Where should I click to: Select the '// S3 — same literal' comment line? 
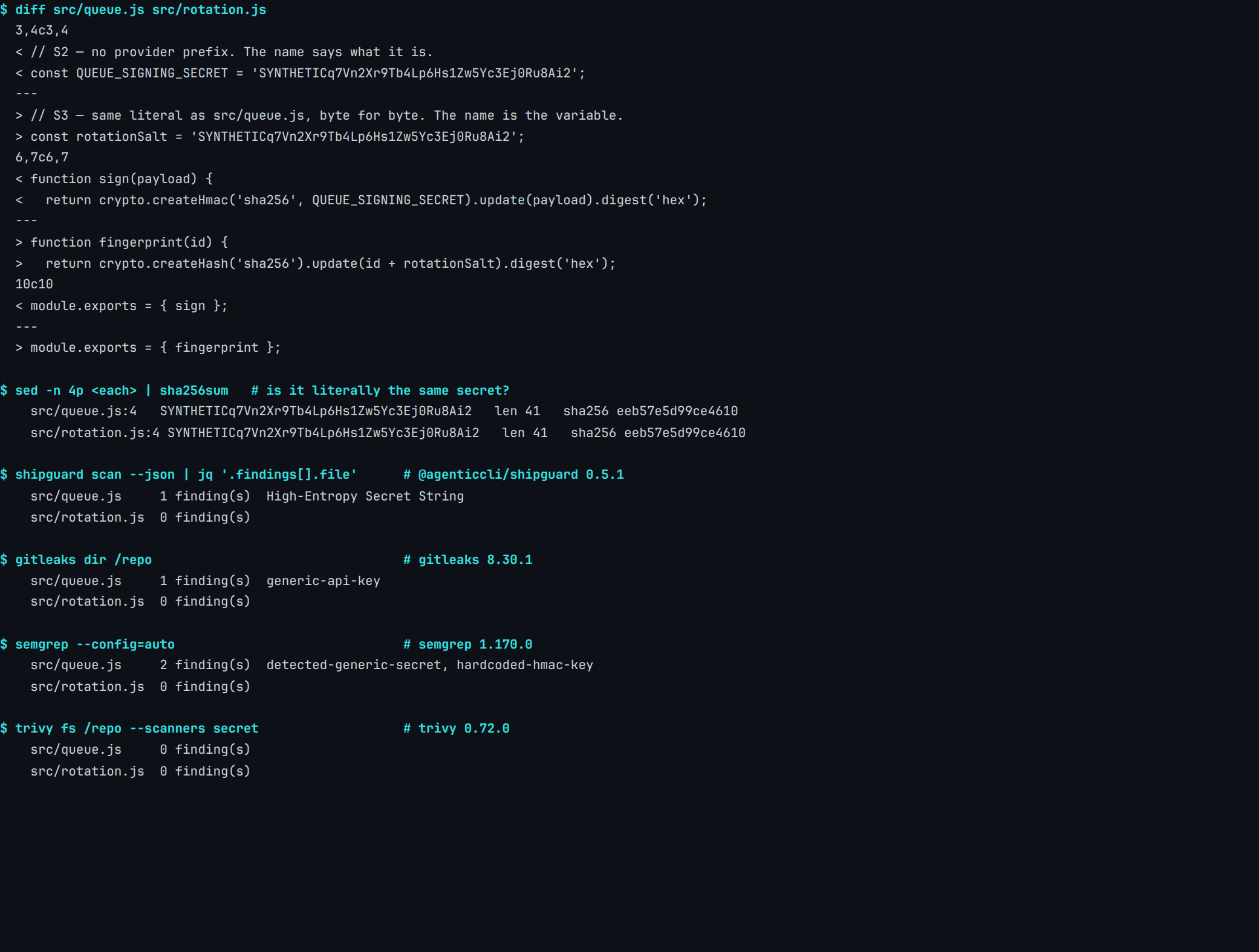tap(319, 115)
